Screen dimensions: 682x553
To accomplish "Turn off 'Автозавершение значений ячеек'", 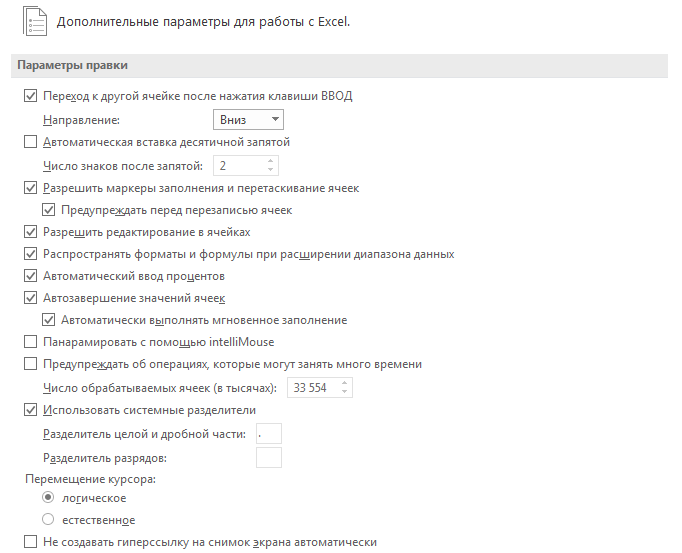I will pyautogui.click(x=30, y=298).
